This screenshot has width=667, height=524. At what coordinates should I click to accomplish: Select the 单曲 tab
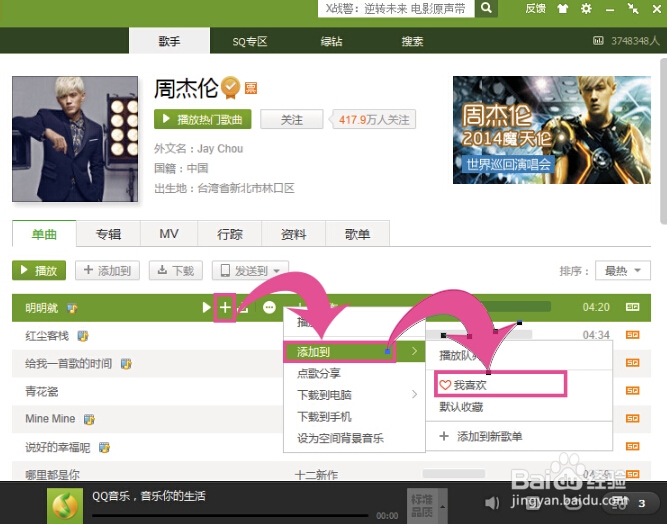click(44, 234)
